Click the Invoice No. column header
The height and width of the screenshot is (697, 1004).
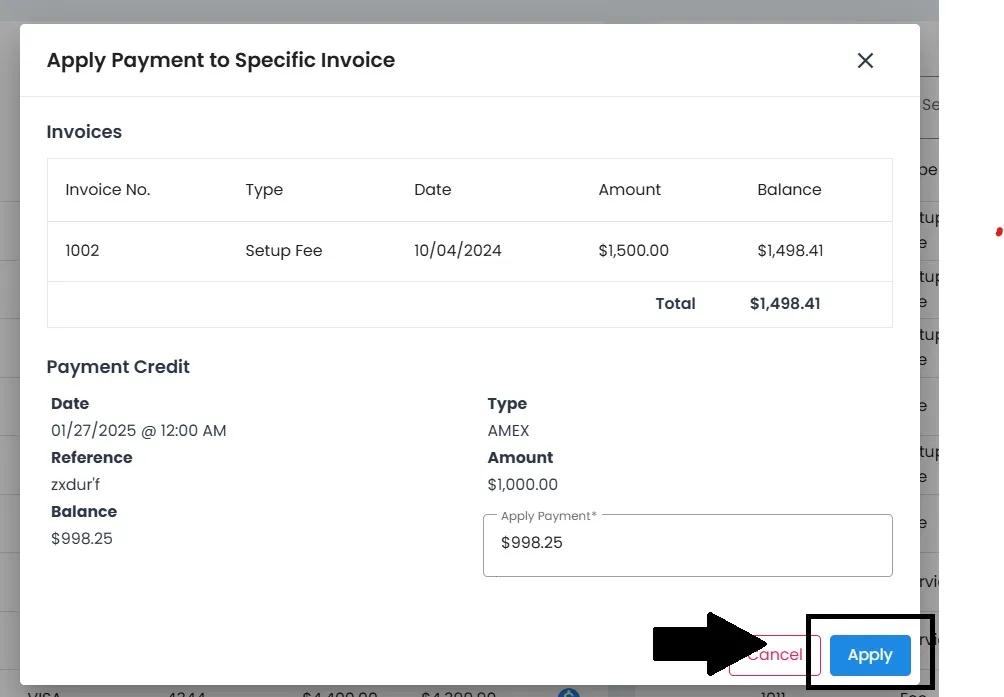point(108,190)
